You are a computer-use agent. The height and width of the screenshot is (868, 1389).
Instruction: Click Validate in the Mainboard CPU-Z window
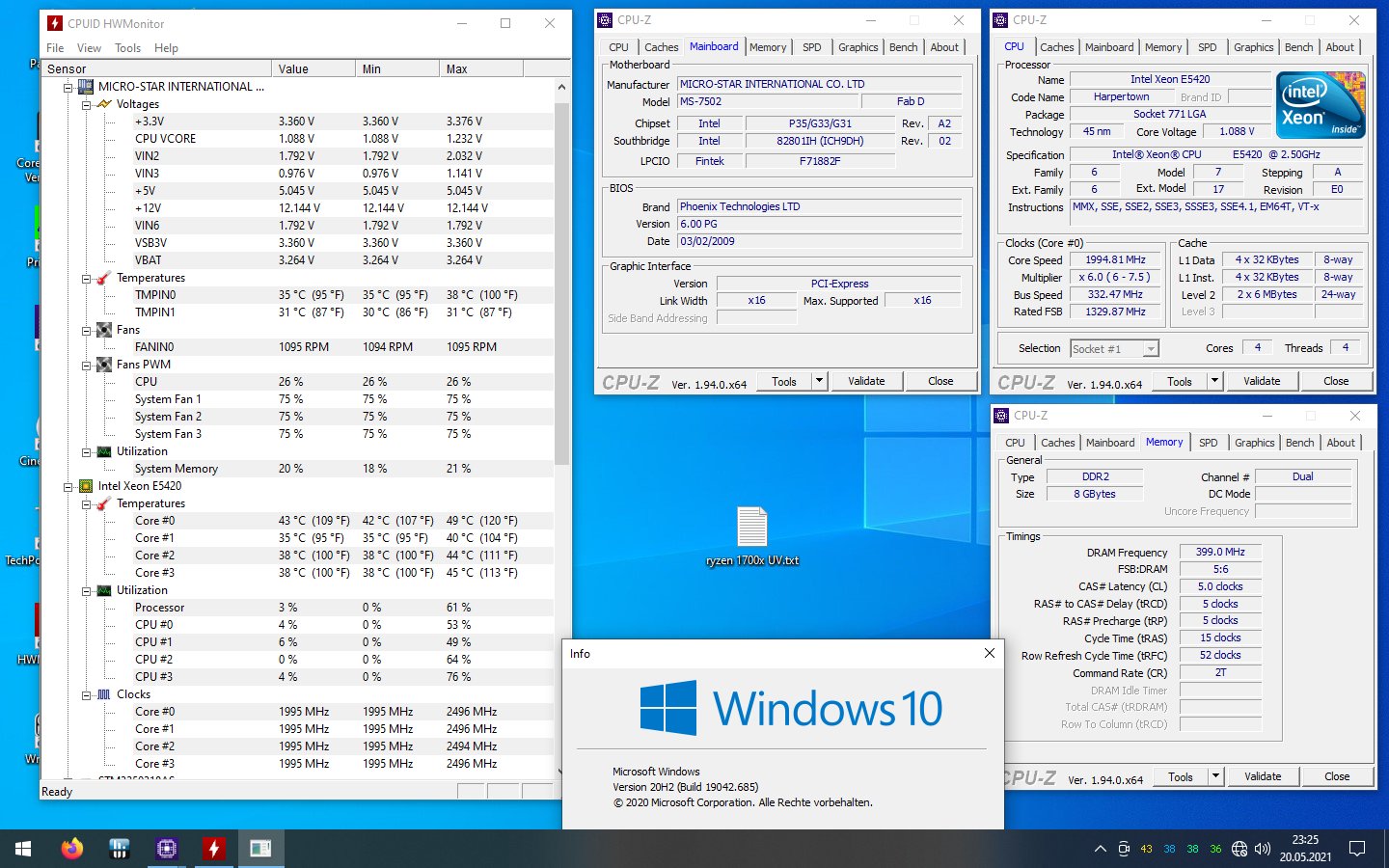866,381
